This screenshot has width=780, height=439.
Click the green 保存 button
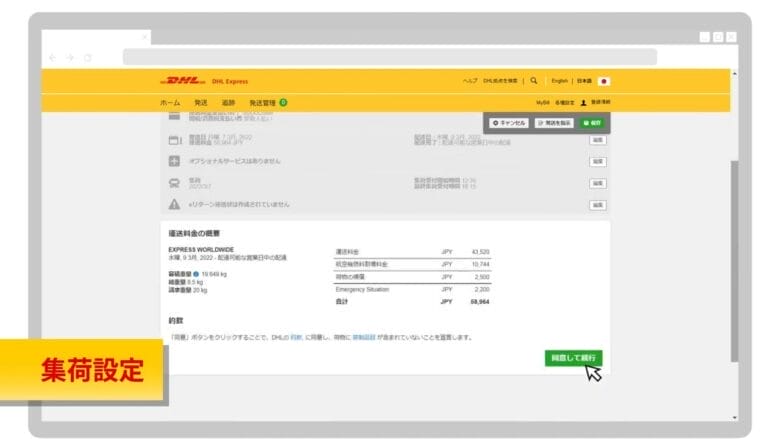pos(592,123)
